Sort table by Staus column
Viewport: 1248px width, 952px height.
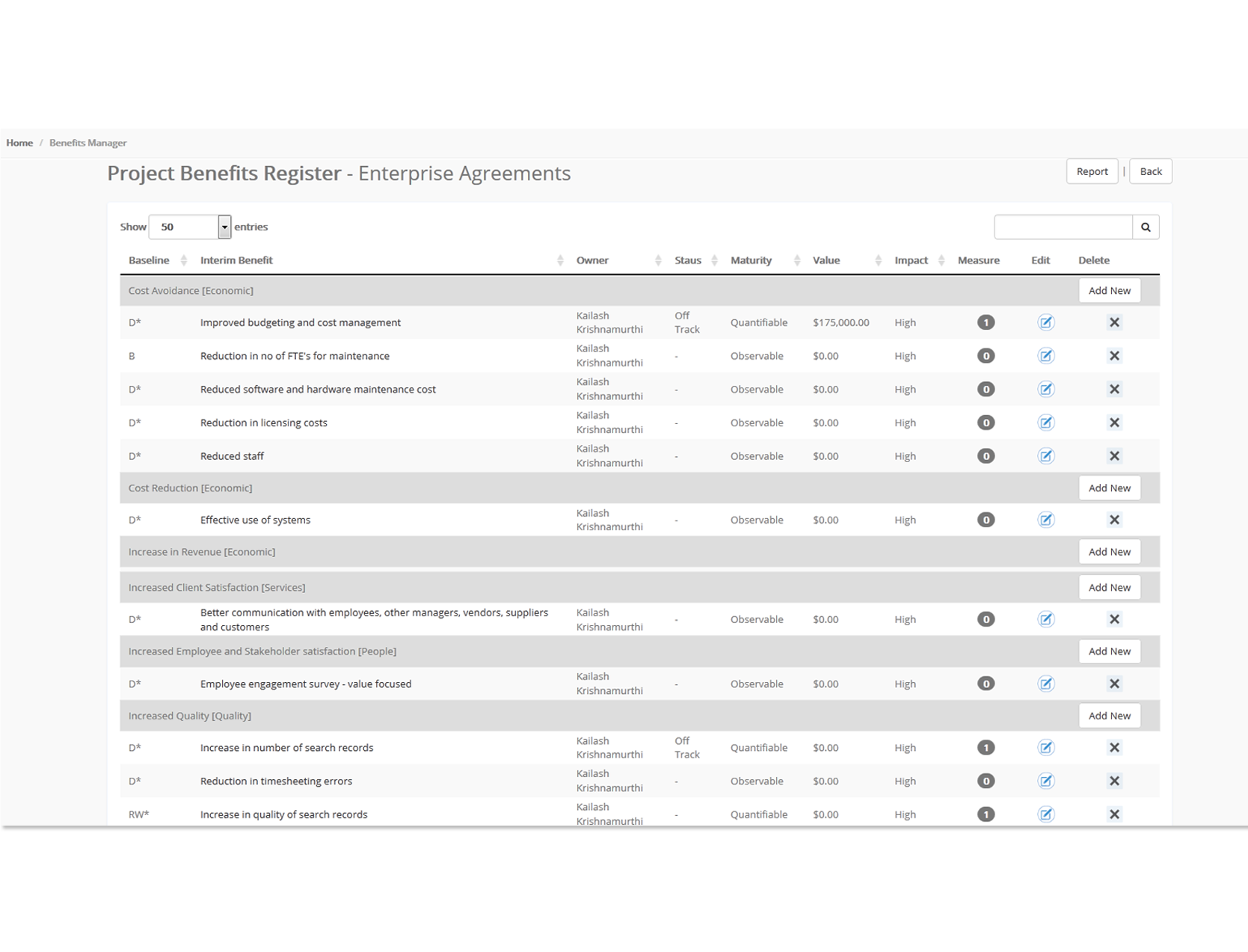[695, 260]
